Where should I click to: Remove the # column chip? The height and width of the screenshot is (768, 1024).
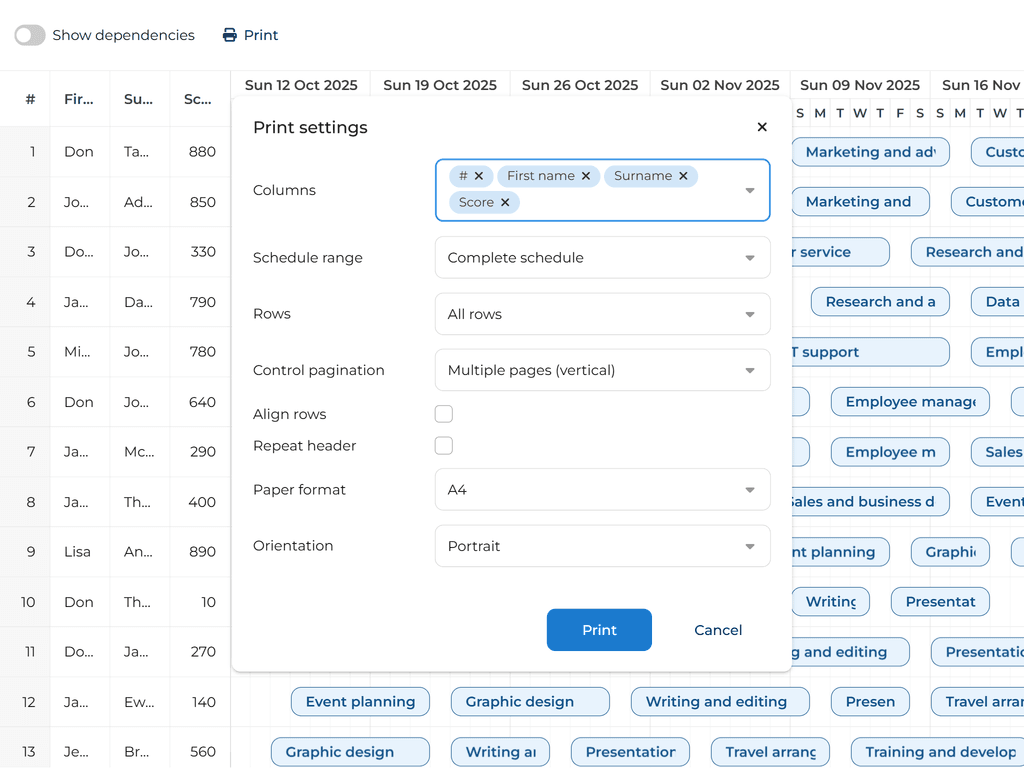[479, 176]
